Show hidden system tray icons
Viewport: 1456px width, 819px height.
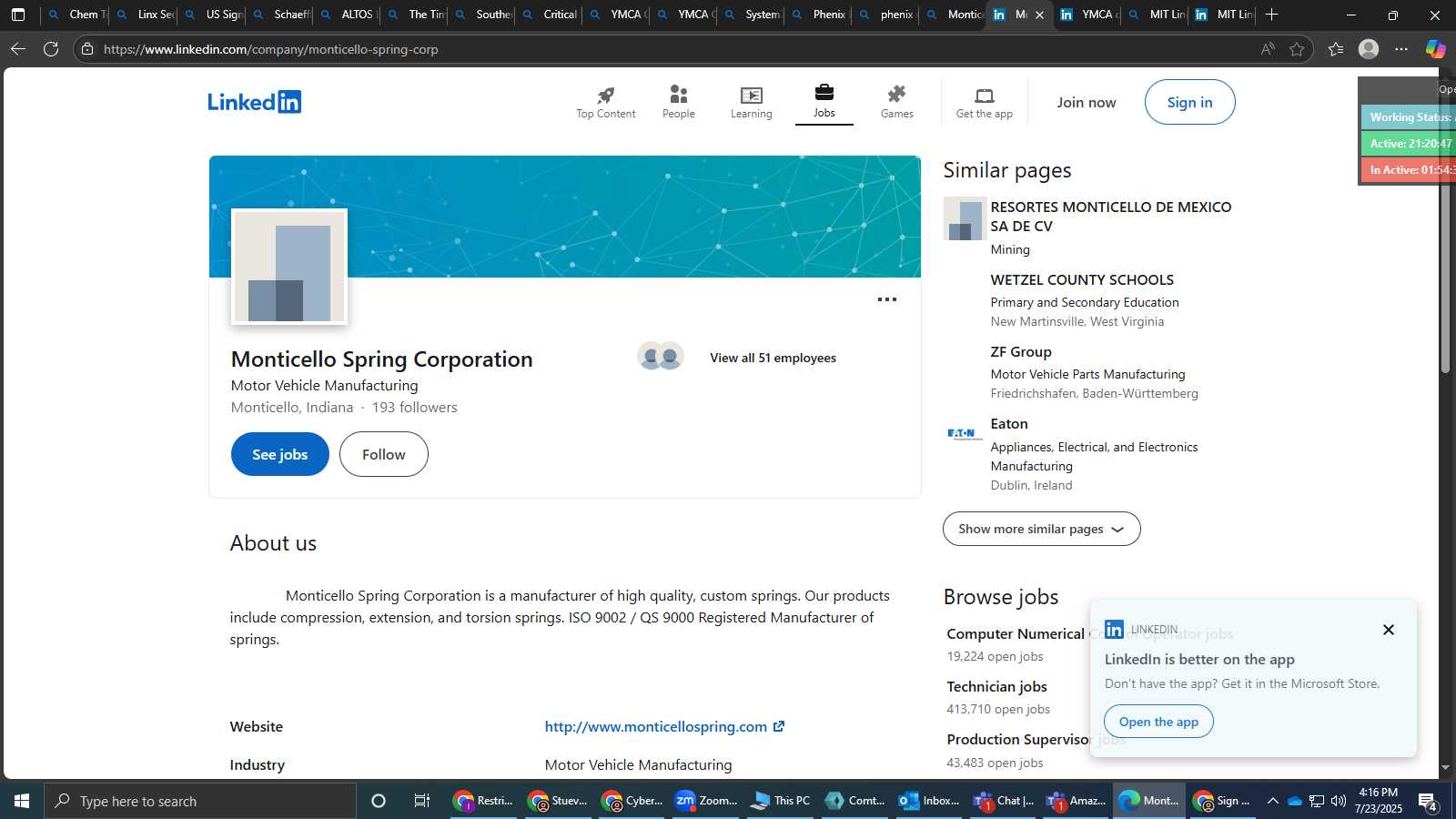click(1272, 801)
